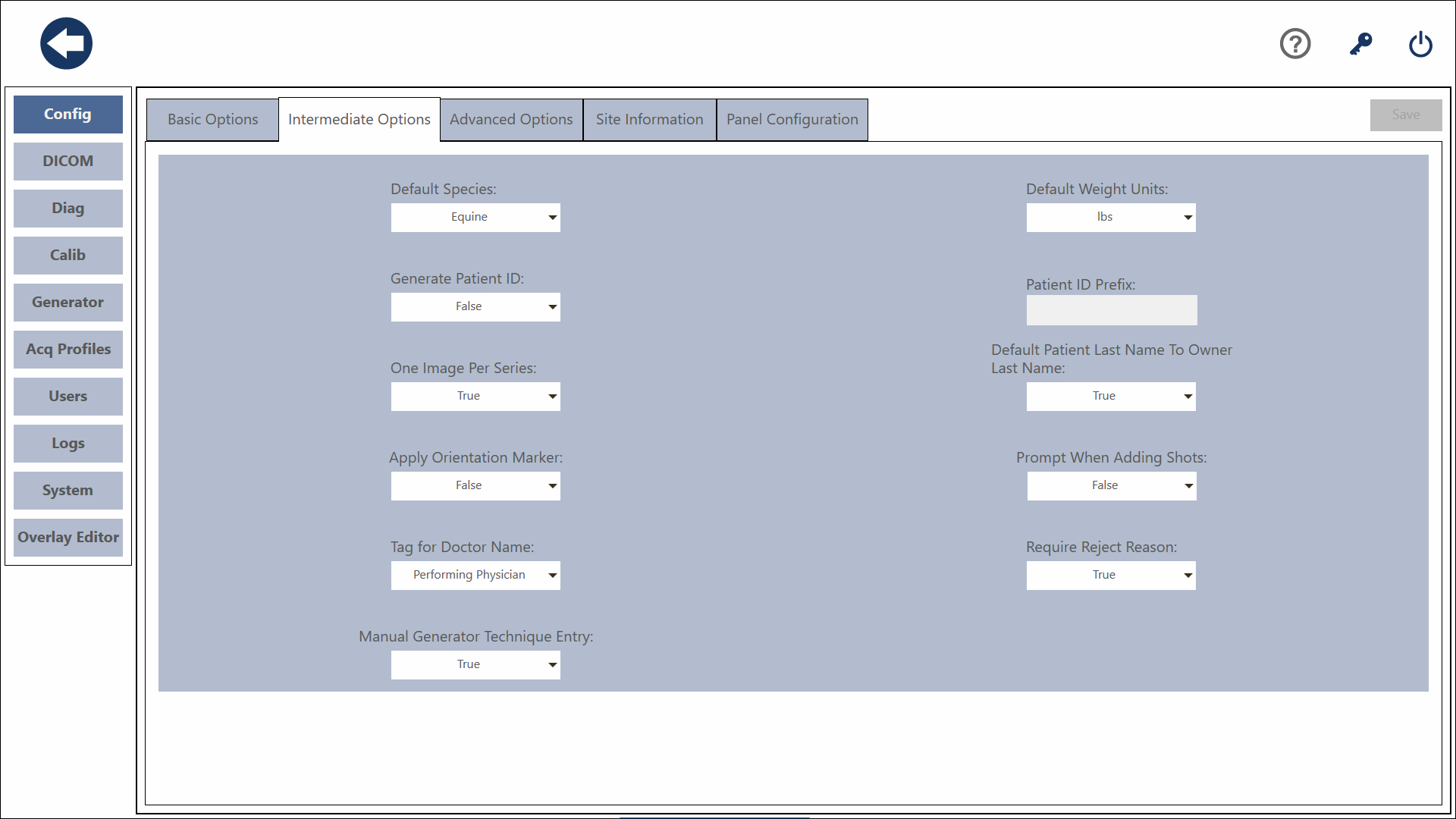Open the Panel Configuration tab
1456x819 pixels.
(792, 120)
